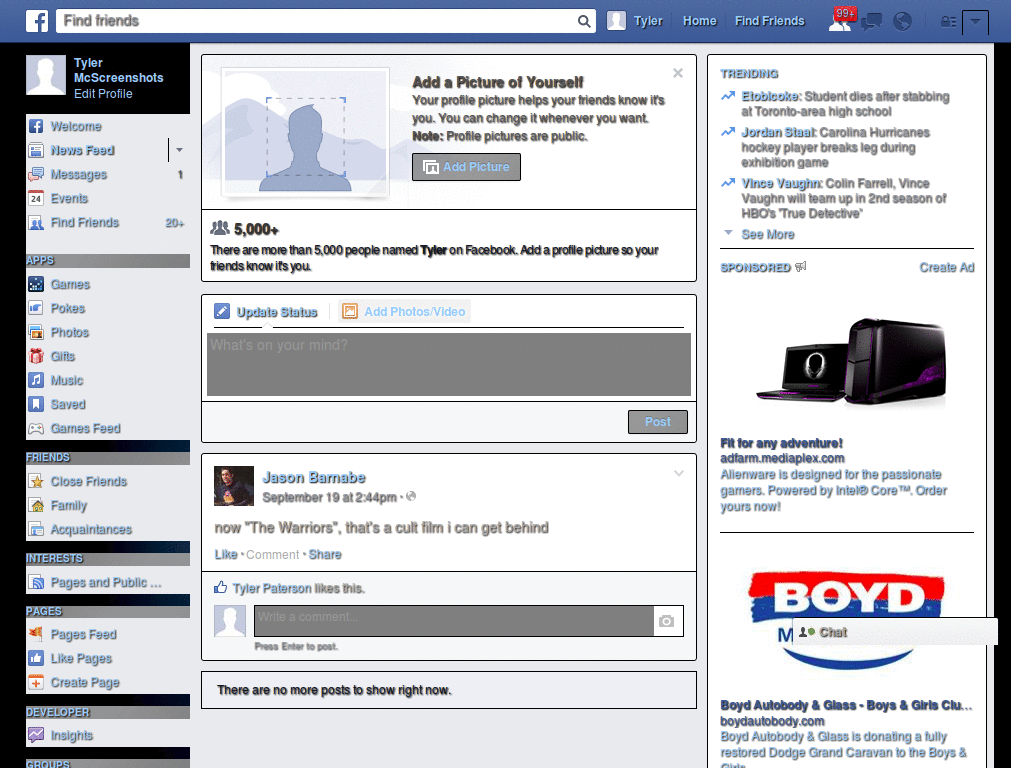Click the Find Friends sidebar icon

tap(36, 223)
